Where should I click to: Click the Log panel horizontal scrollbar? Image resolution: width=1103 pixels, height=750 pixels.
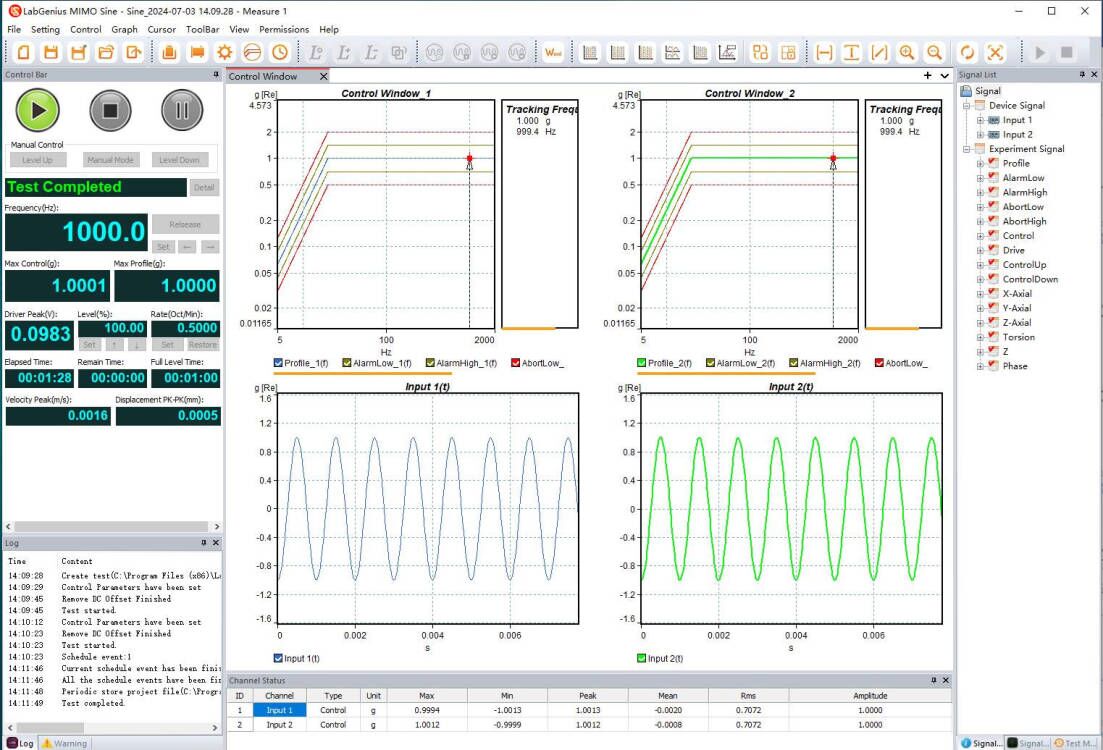point(112,727)
